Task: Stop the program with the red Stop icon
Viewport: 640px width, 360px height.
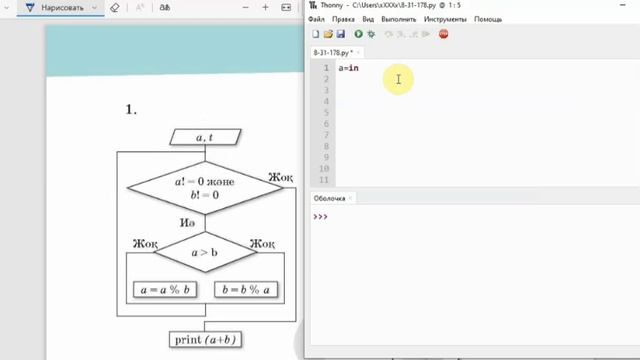Action: point(444,34)
